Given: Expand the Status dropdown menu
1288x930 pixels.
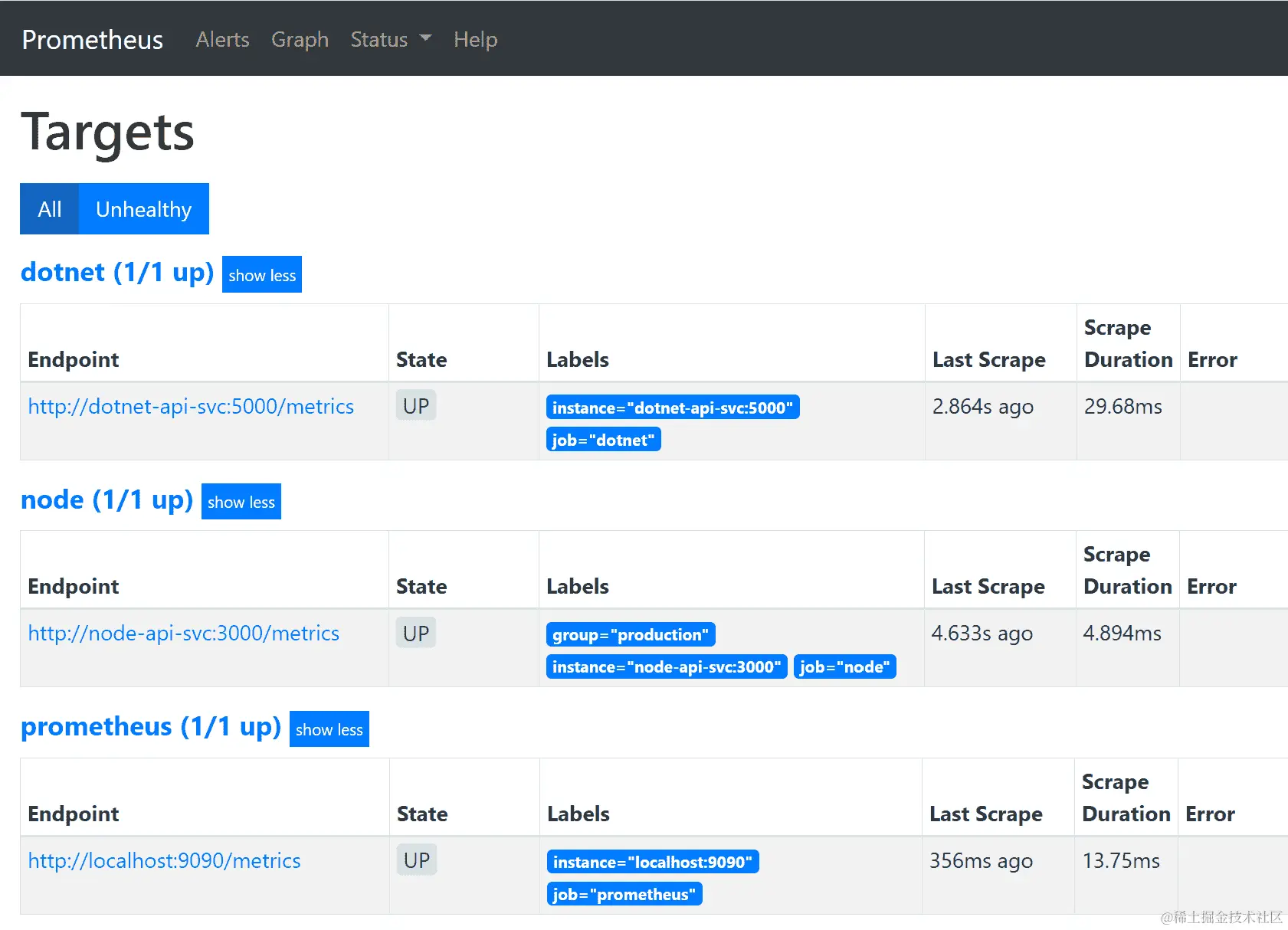Looking at the screenshot, I should [391, 39].
